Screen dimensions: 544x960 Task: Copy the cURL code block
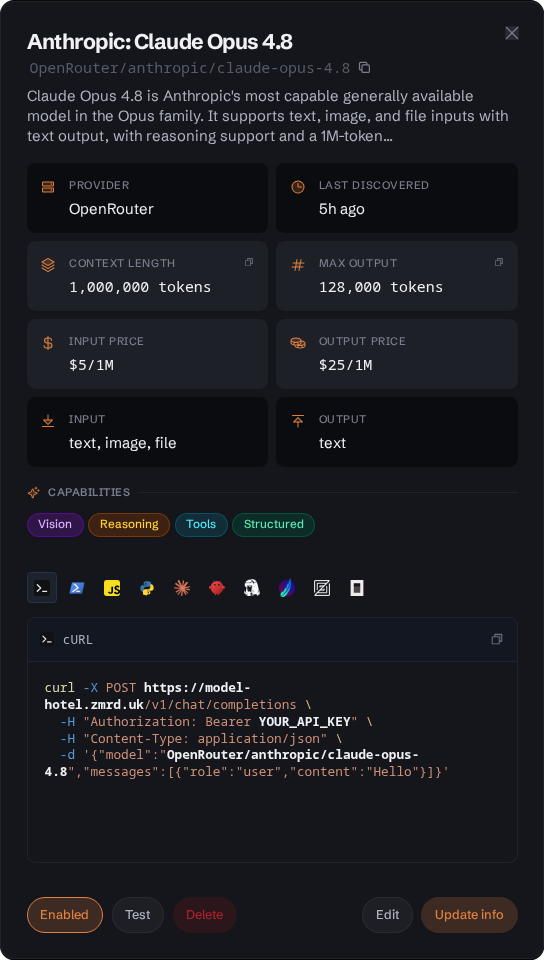(497, 639)
